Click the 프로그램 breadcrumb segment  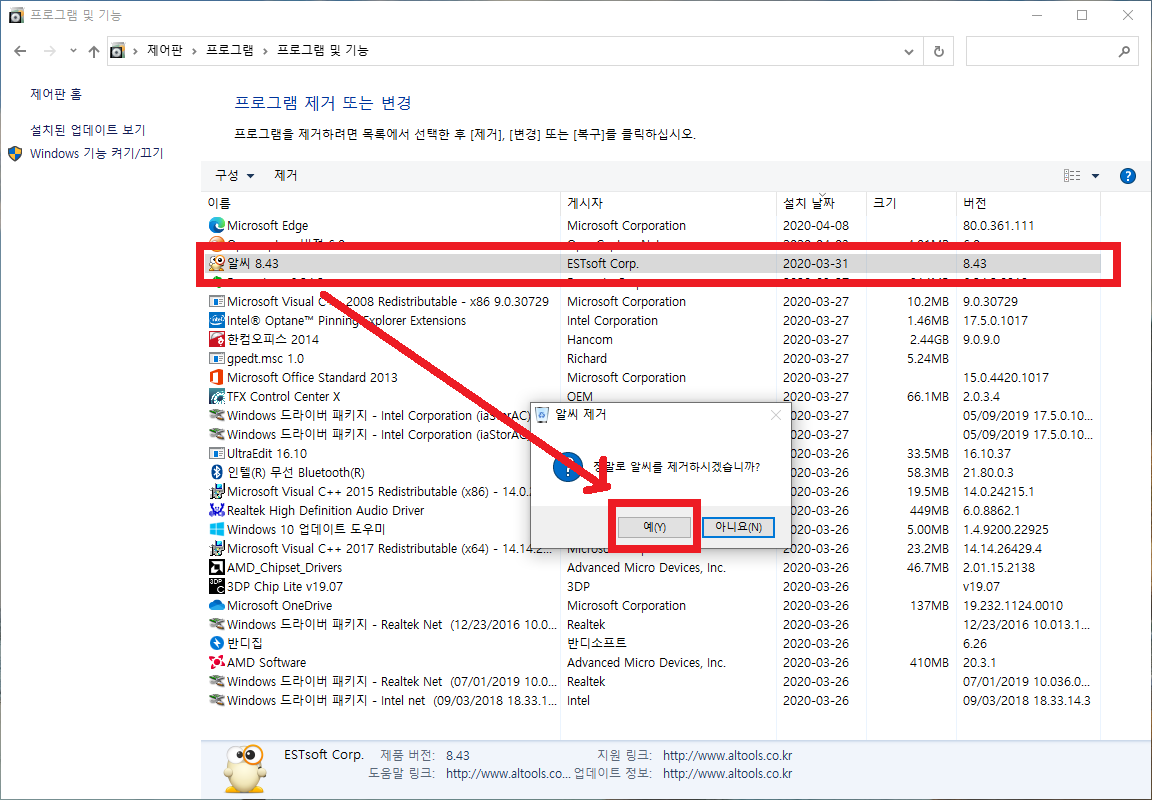(229, 51)
